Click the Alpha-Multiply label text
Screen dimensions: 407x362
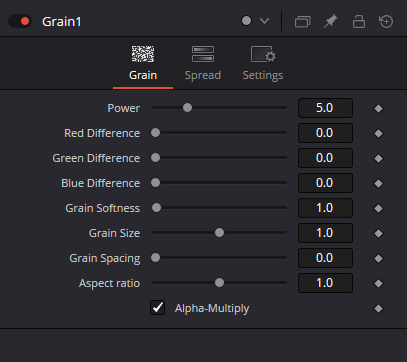(212, 309)
